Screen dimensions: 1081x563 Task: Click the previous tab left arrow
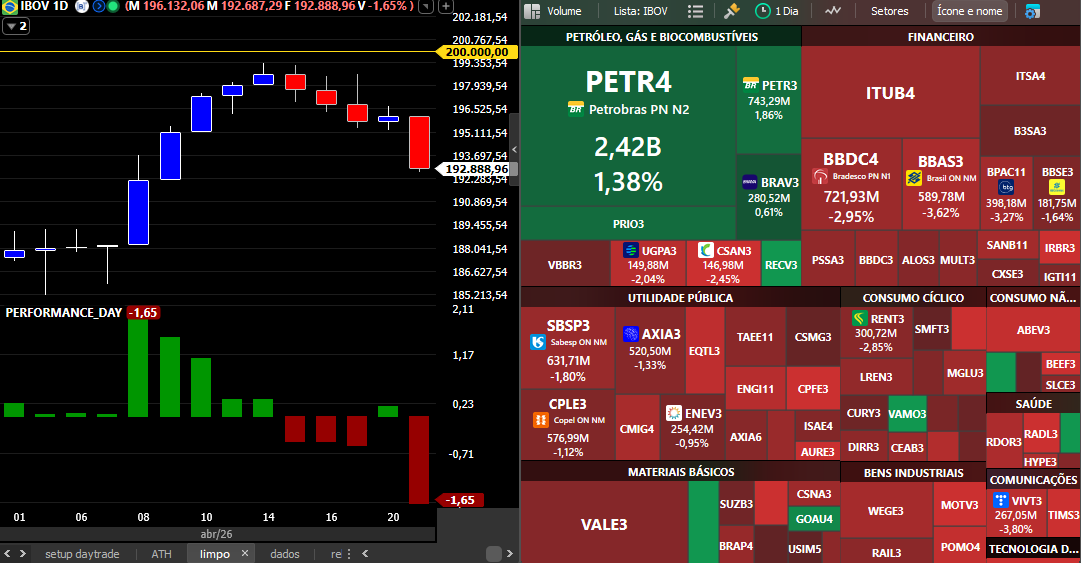pyautogui.click(x=8, y=553)
